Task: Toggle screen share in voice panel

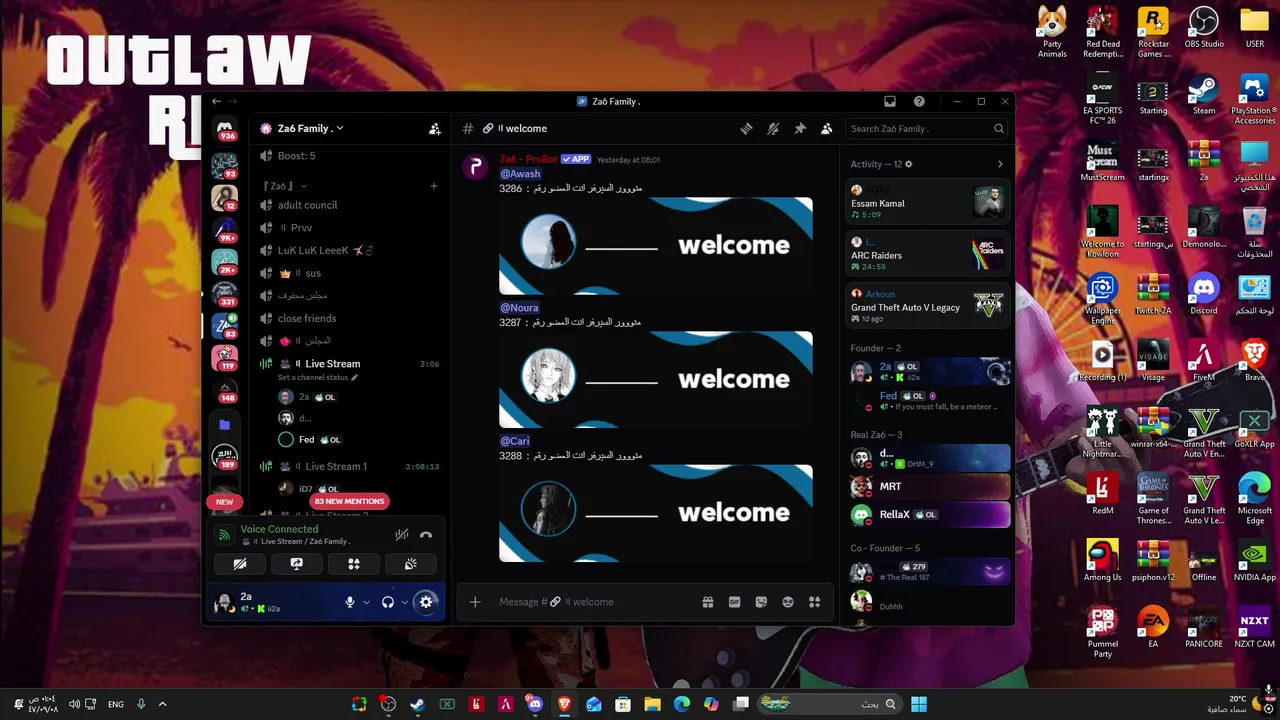Action: click(x=297, y=564)
